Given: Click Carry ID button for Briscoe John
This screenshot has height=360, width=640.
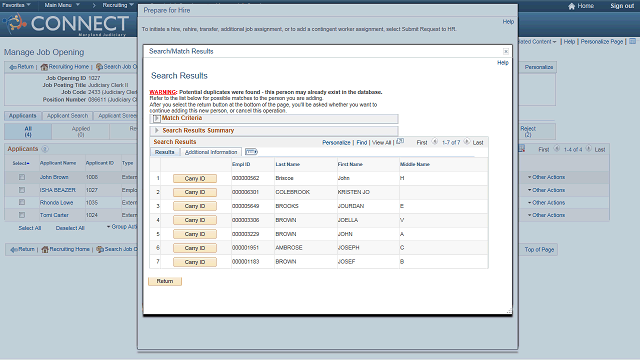Looking at the screenshot, I should 195,178.
